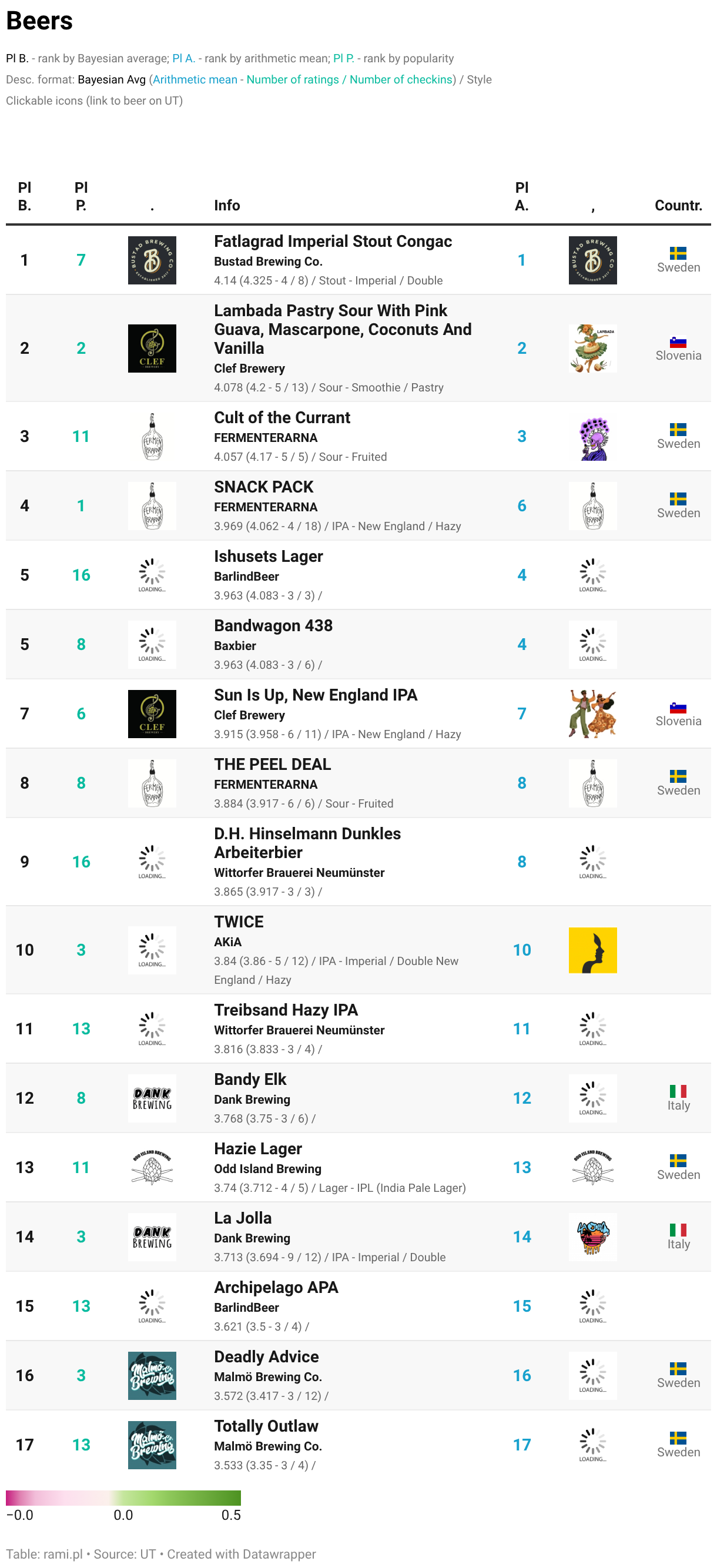717x1568 pixels.
Task: Sort table by Pl A. column header
Action: (522, 196)
